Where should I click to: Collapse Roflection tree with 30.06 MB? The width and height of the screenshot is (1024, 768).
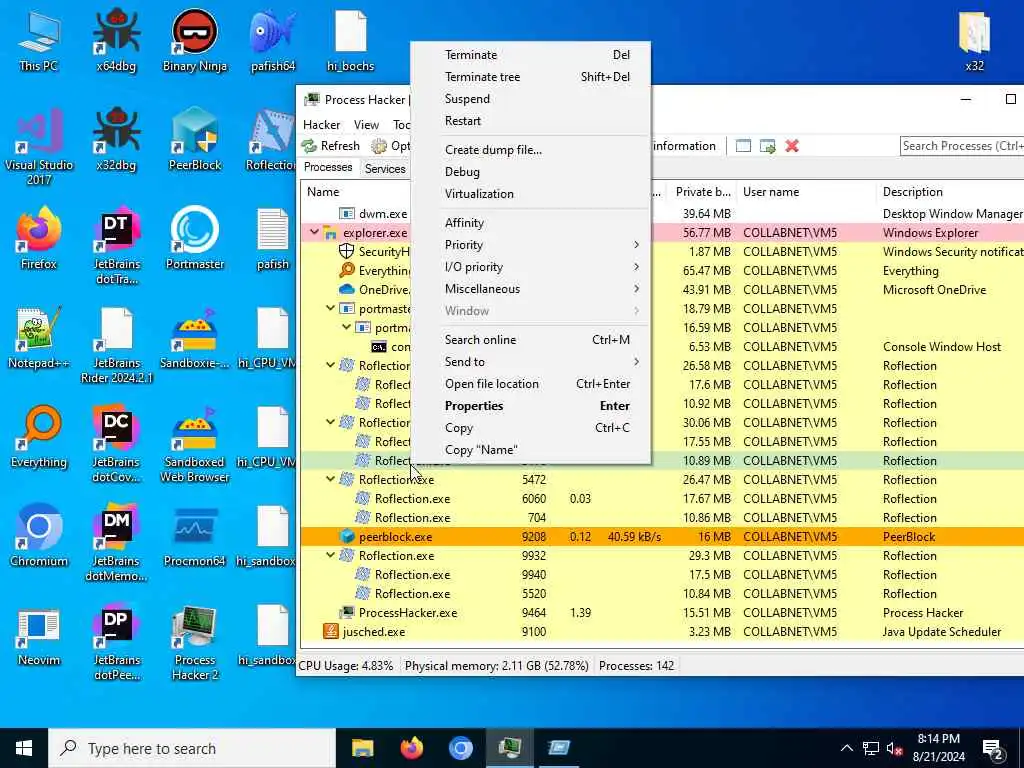[330, 423]
